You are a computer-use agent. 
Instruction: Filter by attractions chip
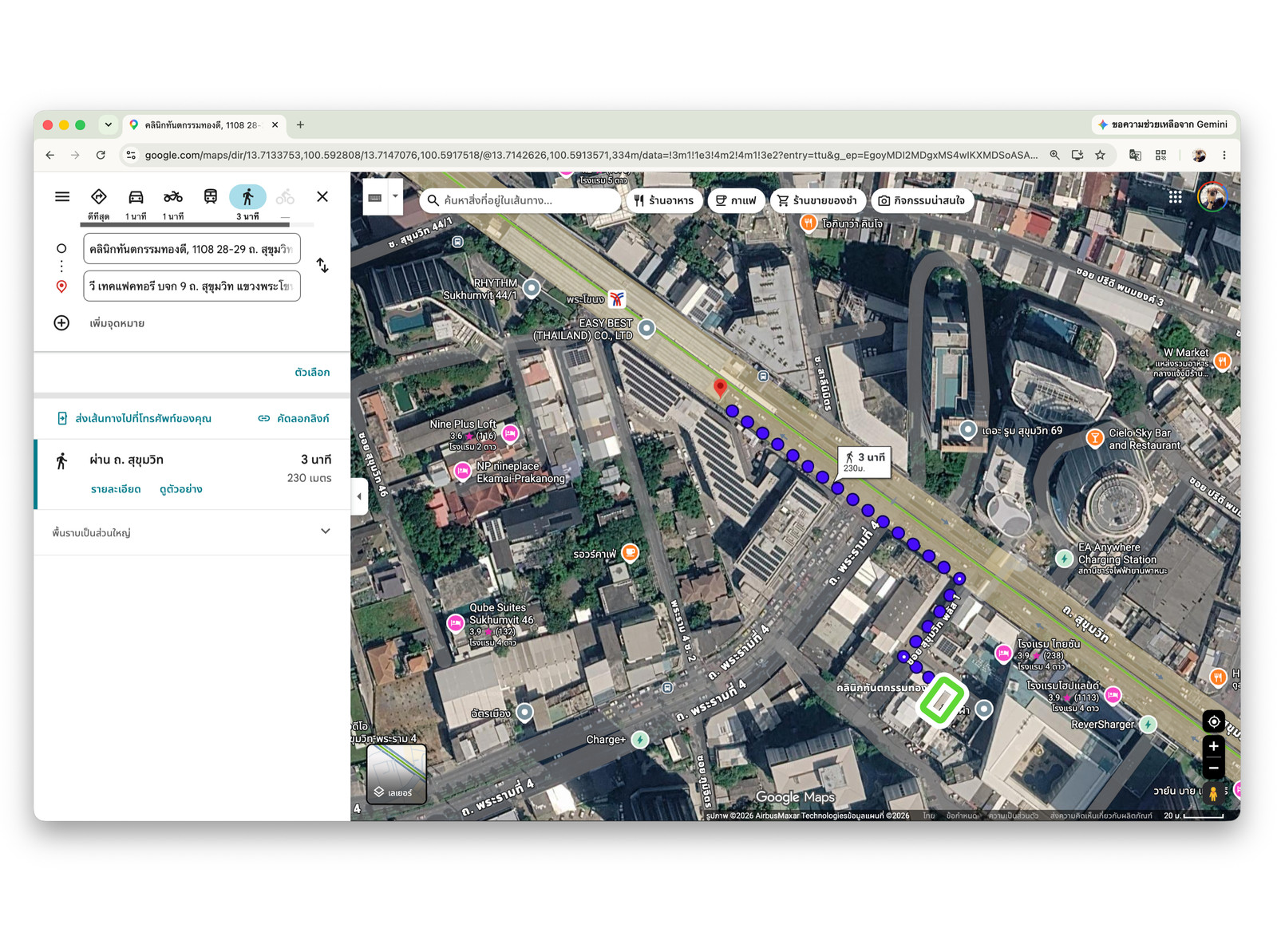coord(922,200)
